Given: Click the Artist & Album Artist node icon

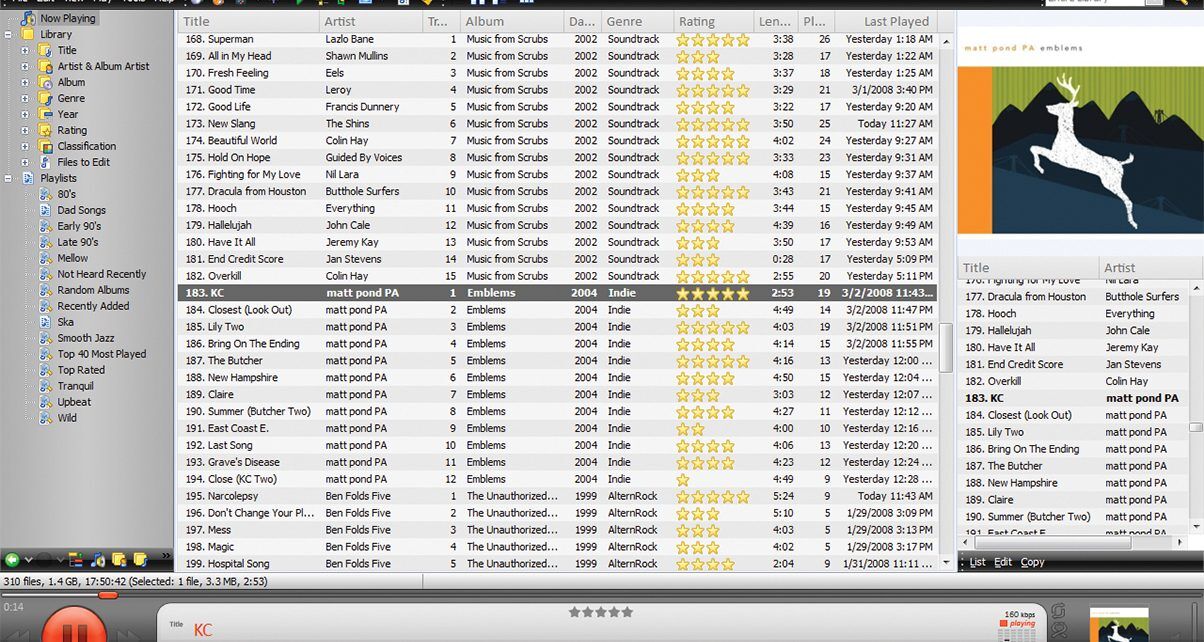Looking at the screenshot, I should pyautogui.click(x=46, y=66).
